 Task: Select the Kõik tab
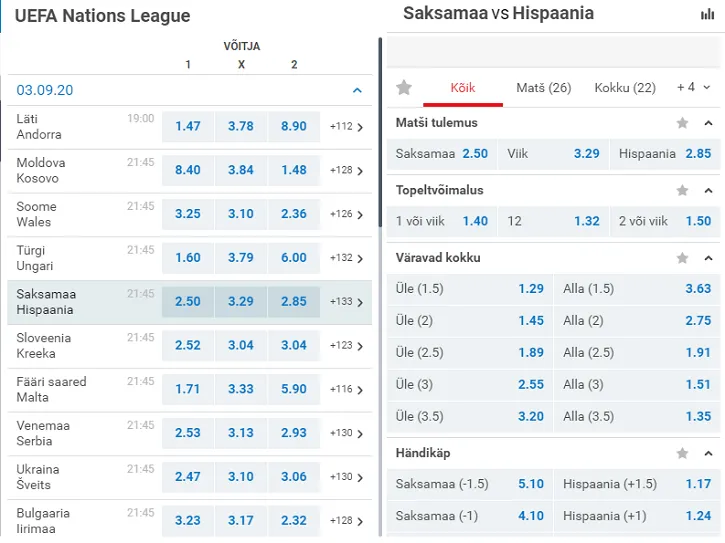tap(463, 88)
